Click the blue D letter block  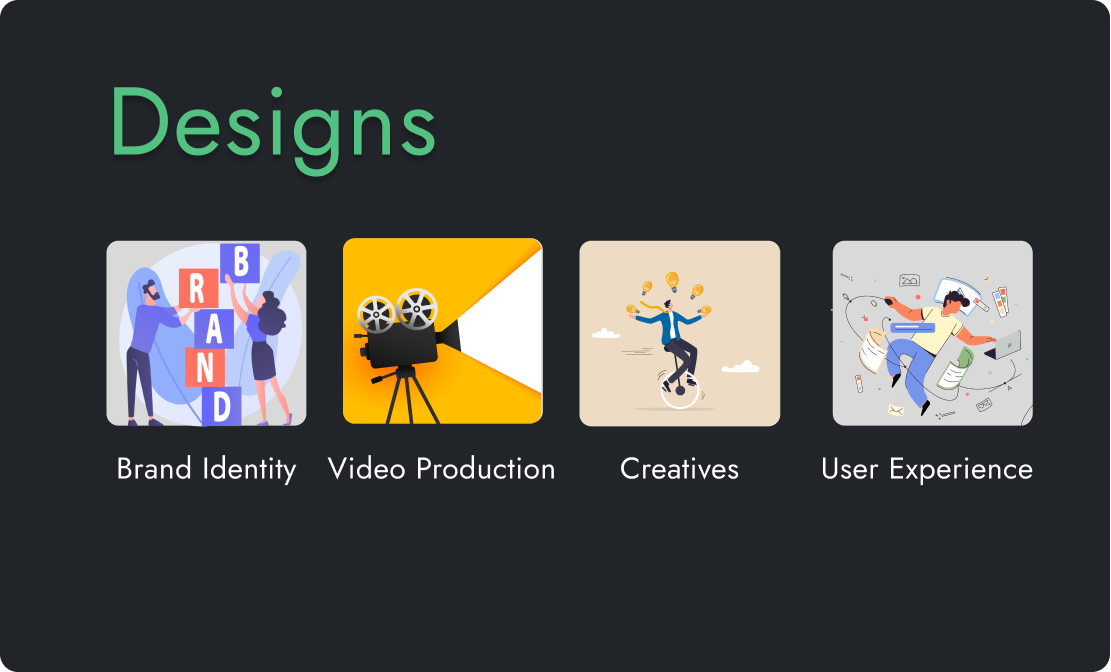pos(221,406)
